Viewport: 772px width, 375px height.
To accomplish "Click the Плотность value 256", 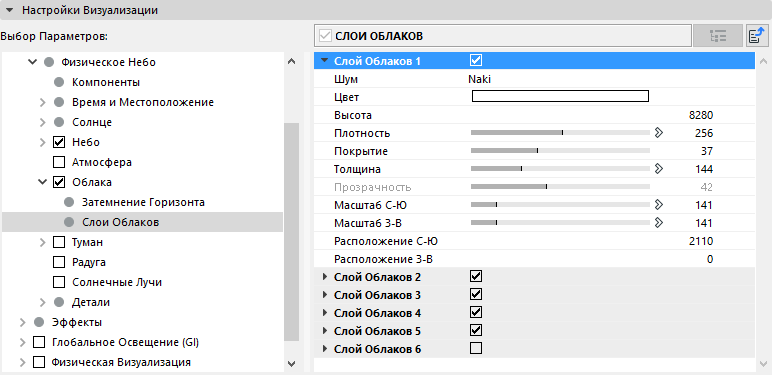I will 704,133.
